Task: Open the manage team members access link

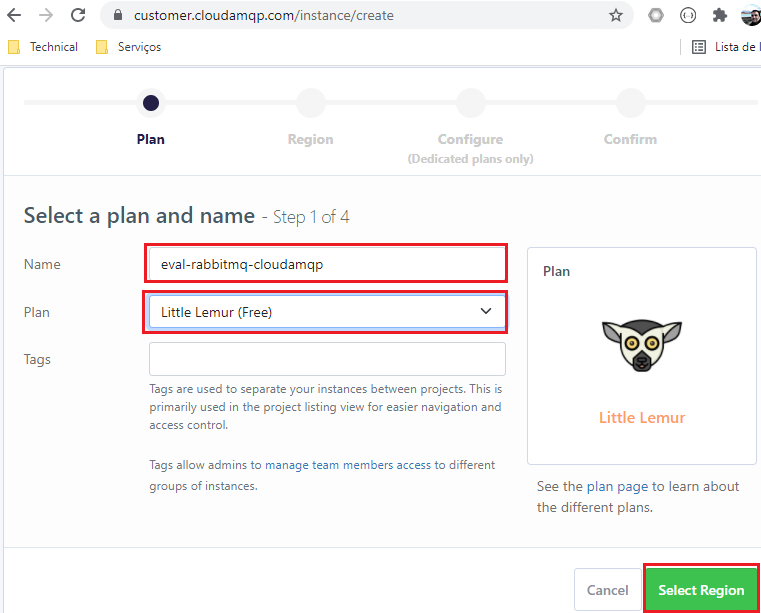Action: pos(347,465)
